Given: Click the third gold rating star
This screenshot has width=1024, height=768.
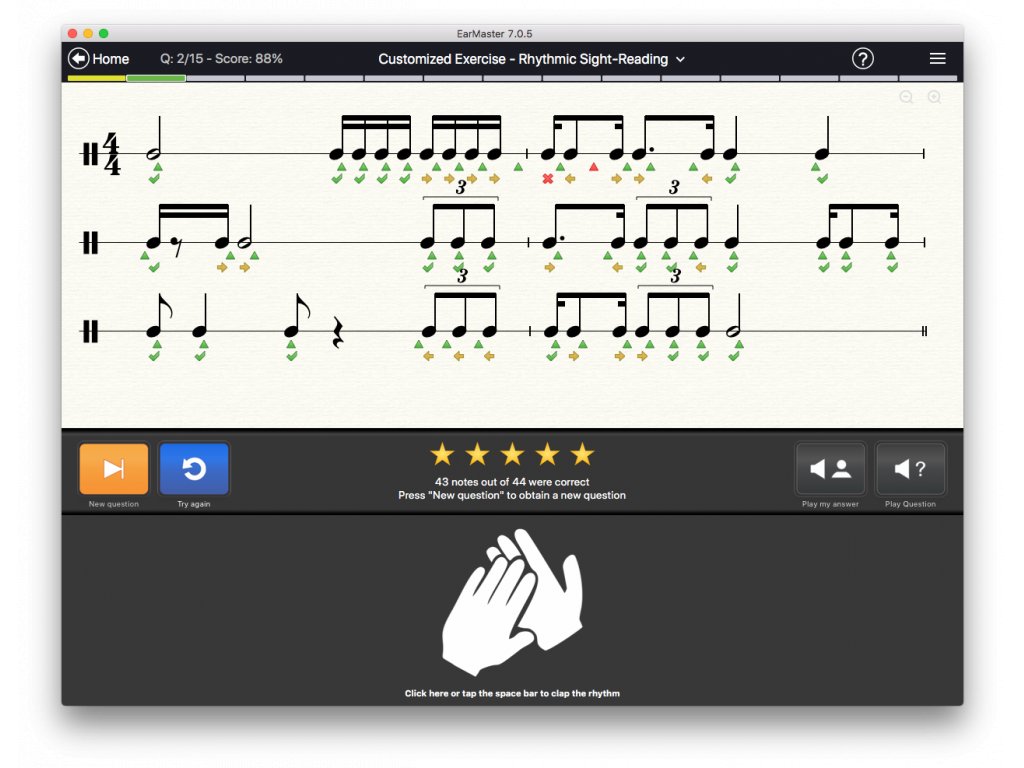Looking at the screenshot, I should click(512, 454).
